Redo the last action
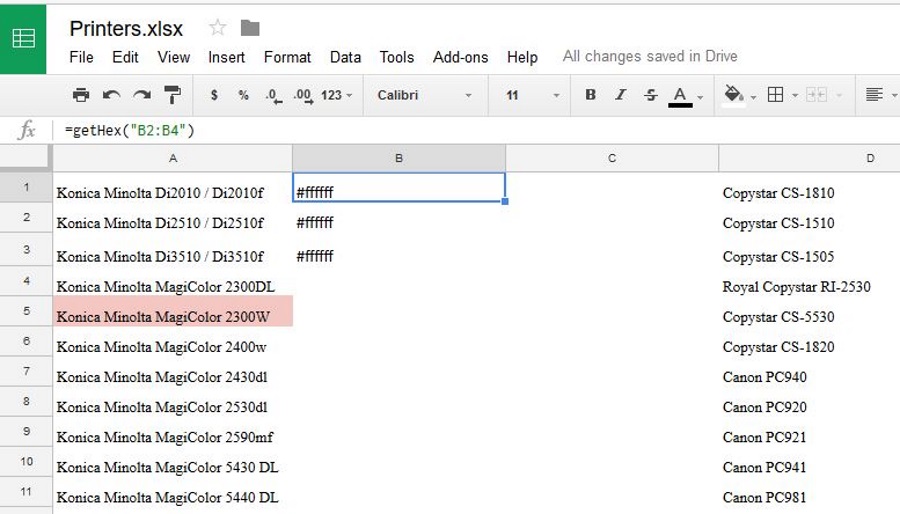The image size is (900, 514). pyautogui.click(x=142, y=95)
